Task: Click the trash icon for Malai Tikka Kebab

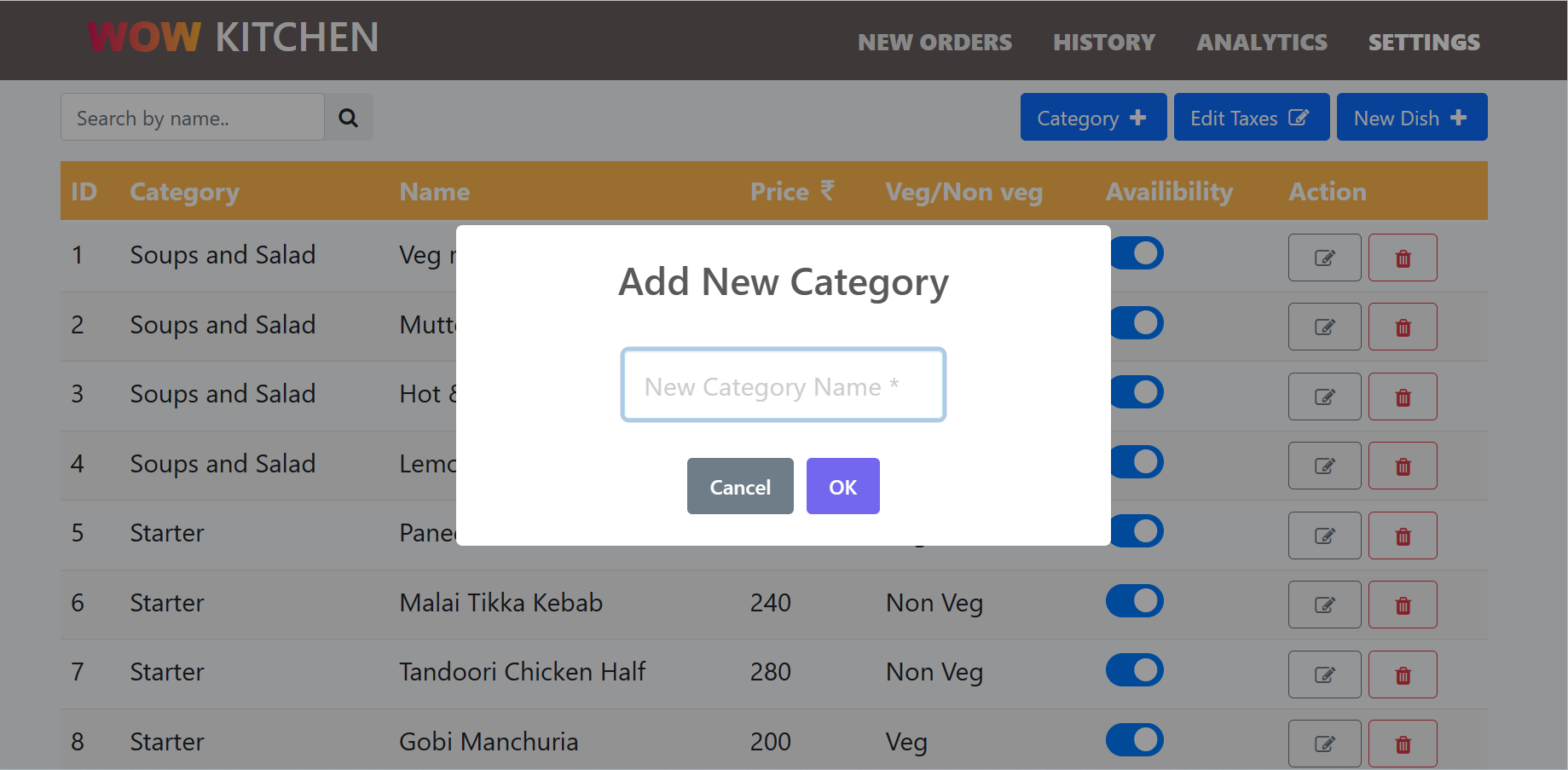Action: (x=1403, y=605)
